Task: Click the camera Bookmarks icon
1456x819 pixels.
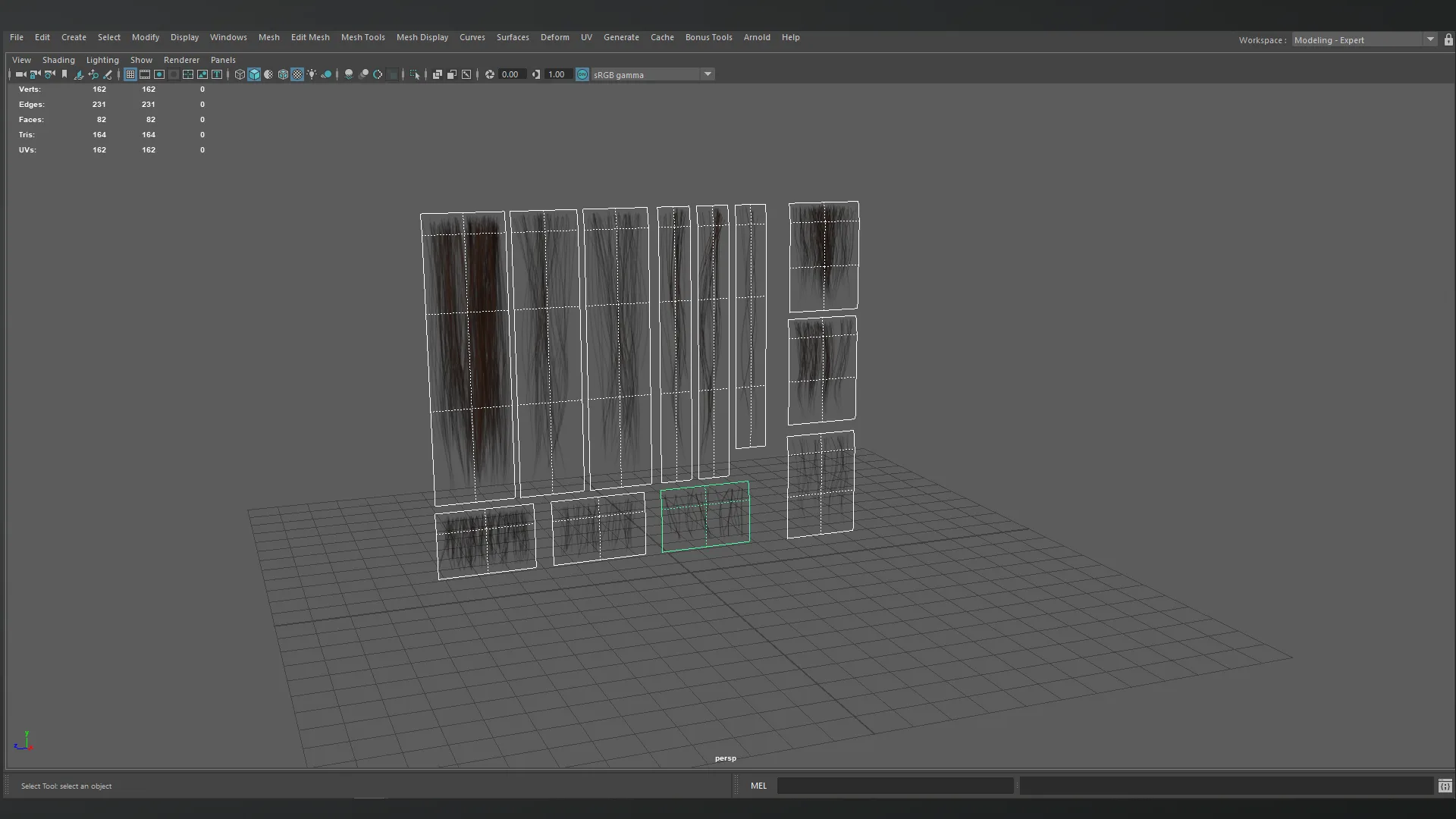Action: tap(64, 74)
